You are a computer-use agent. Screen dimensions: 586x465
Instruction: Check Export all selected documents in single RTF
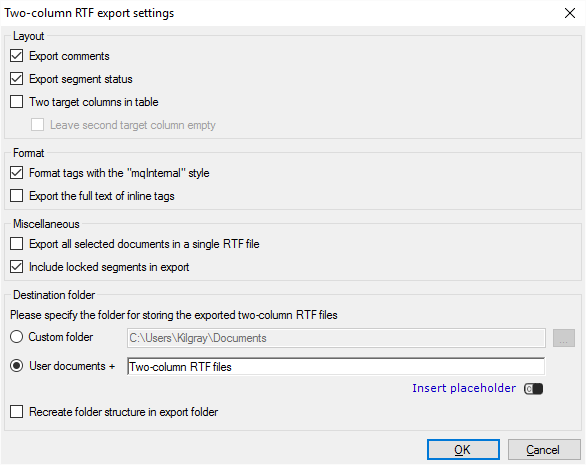coord(16,244)
